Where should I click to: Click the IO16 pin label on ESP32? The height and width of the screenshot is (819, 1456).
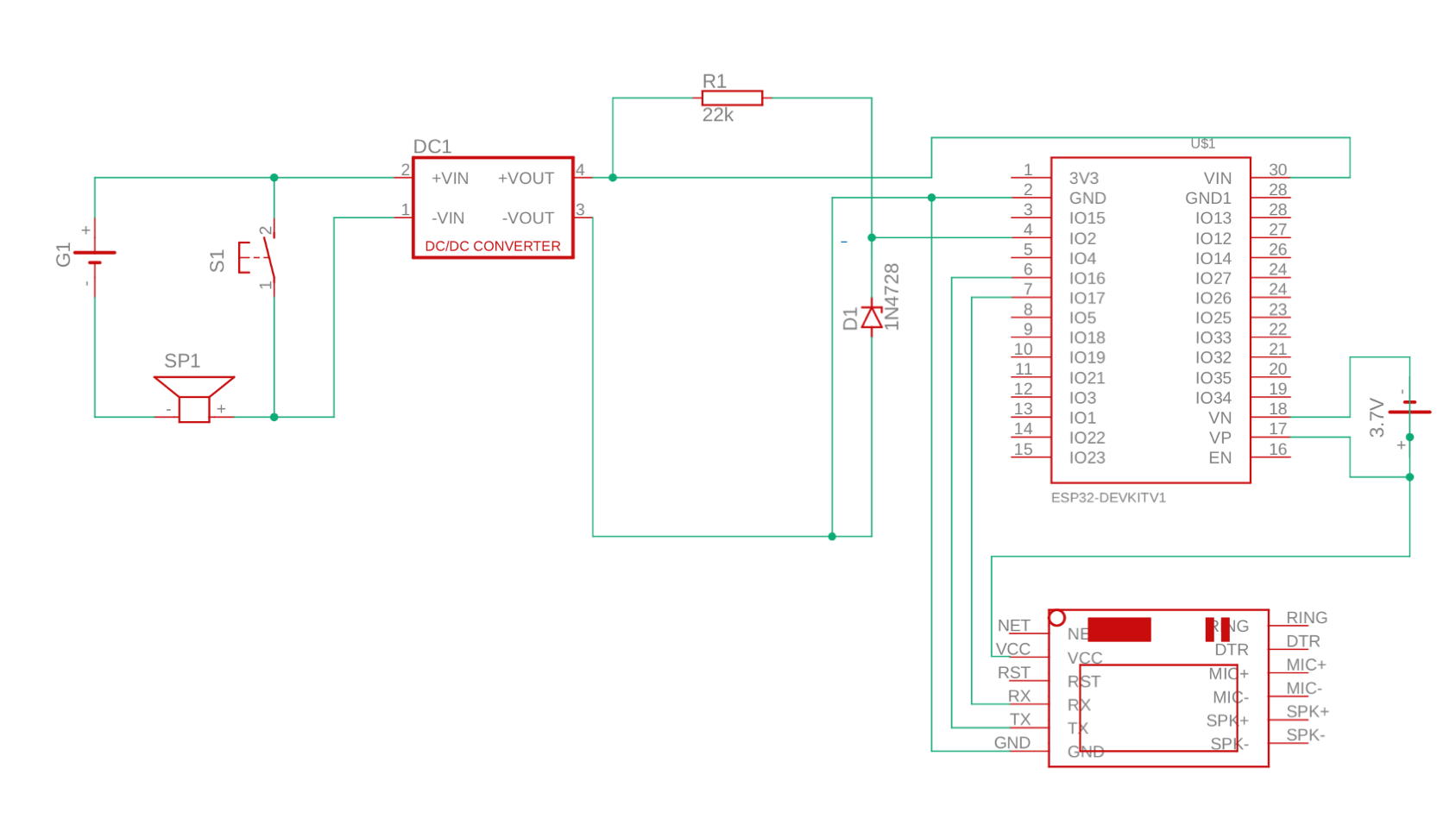[x=1087, y=279]
